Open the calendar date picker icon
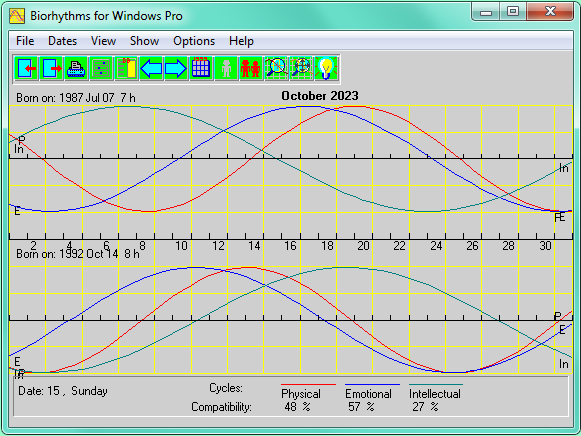This screenshot has width=581, height=436. (x=201, y=68)
